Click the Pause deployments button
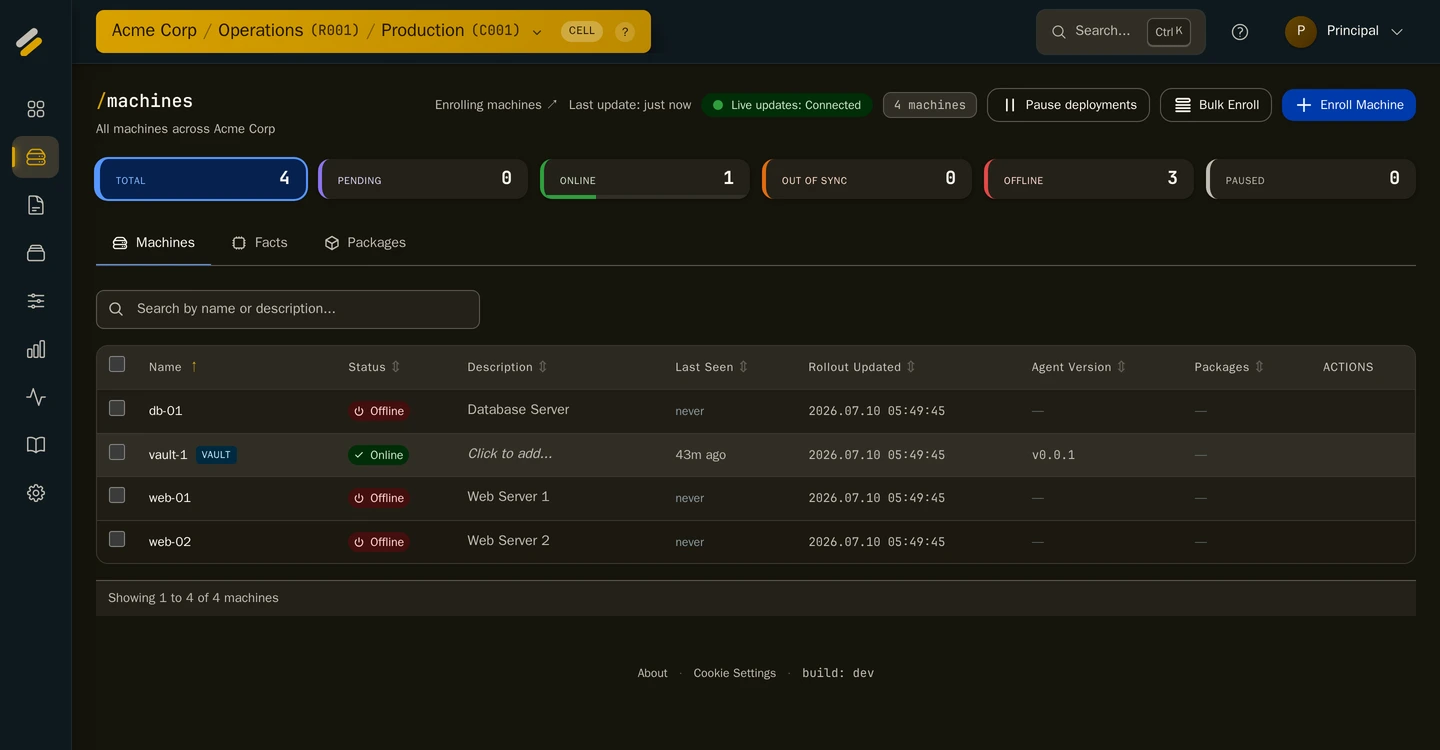 click(1068, 105)
